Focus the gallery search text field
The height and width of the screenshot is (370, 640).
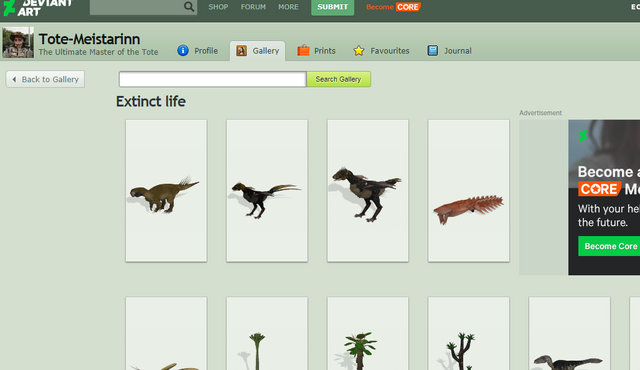click(212, 79)
